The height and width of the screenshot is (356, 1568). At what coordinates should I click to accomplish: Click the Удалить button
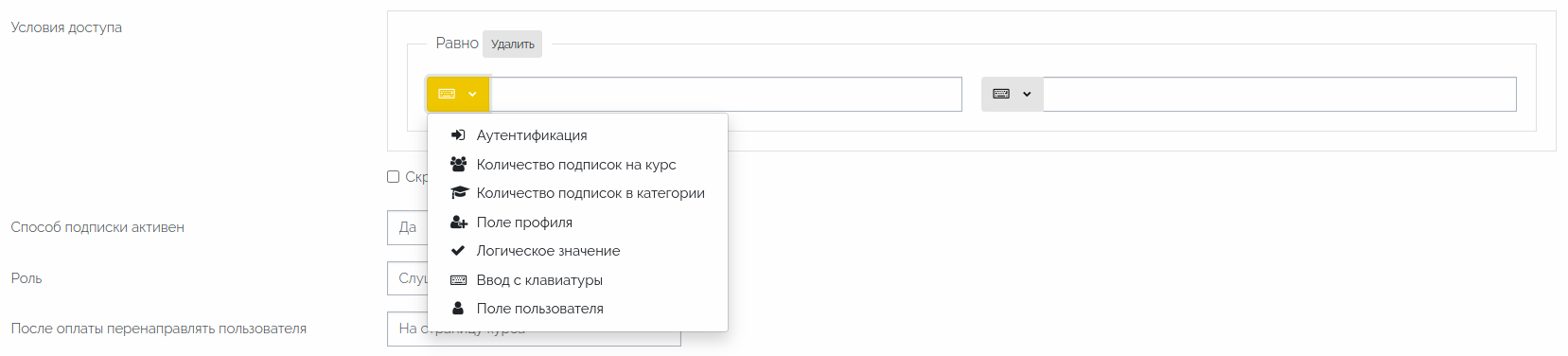[512, 44]
